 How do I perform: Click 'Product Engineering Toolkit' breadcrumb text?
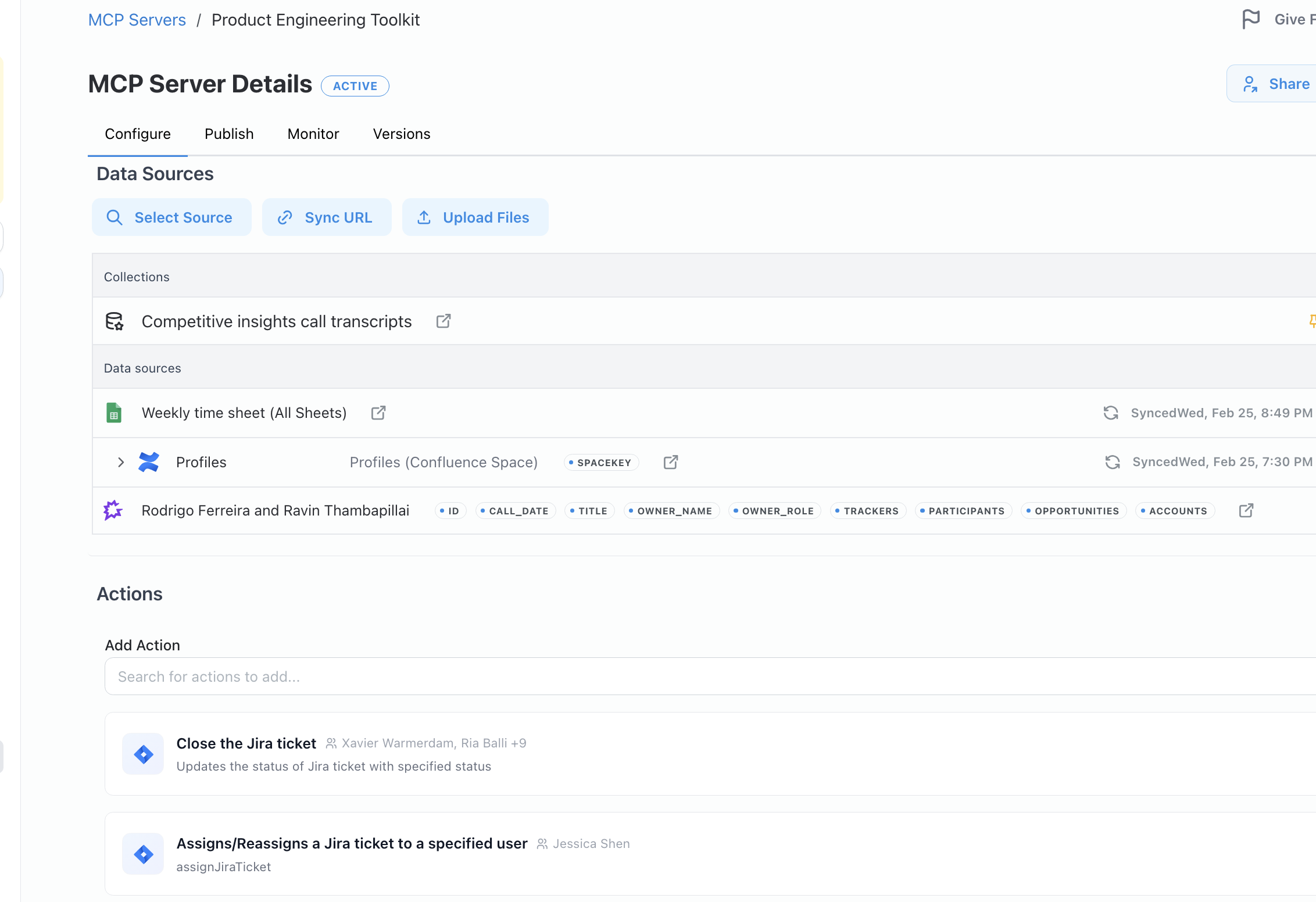tap(316, 20)
